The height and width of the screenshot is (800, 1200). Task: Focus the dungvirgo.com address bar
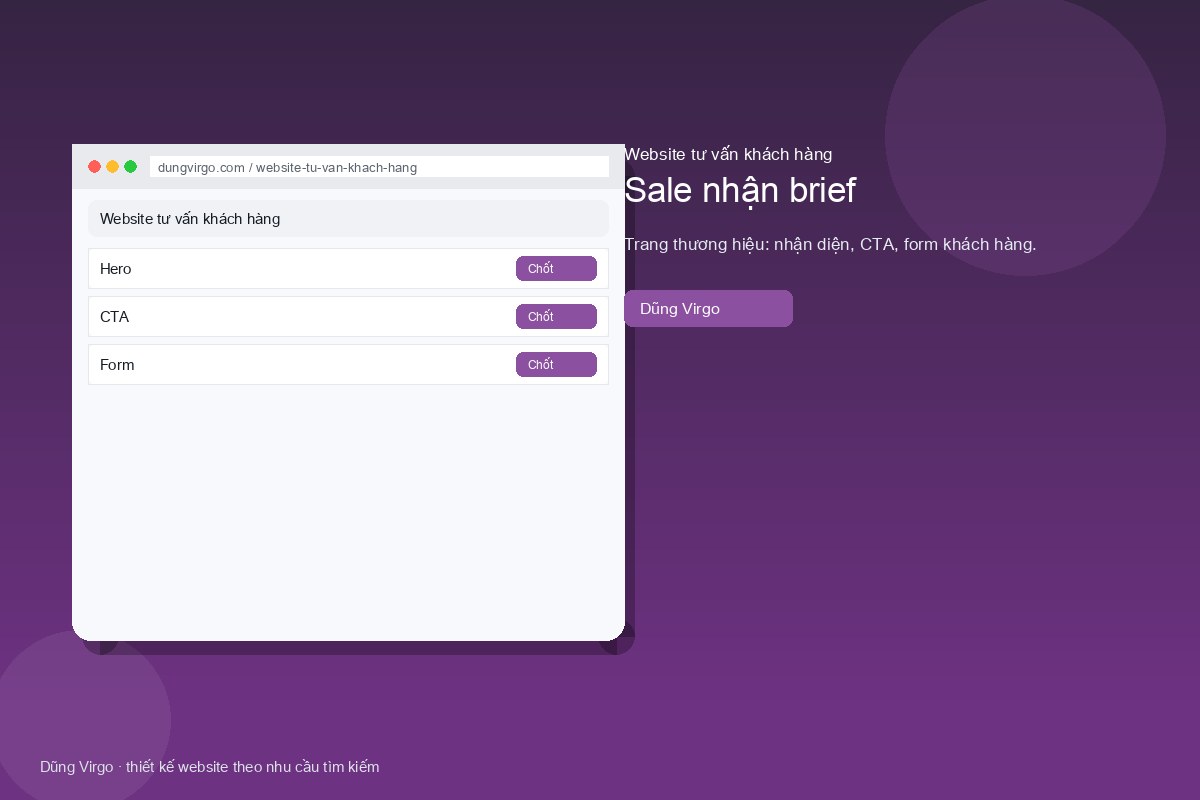tap(379, 167)
